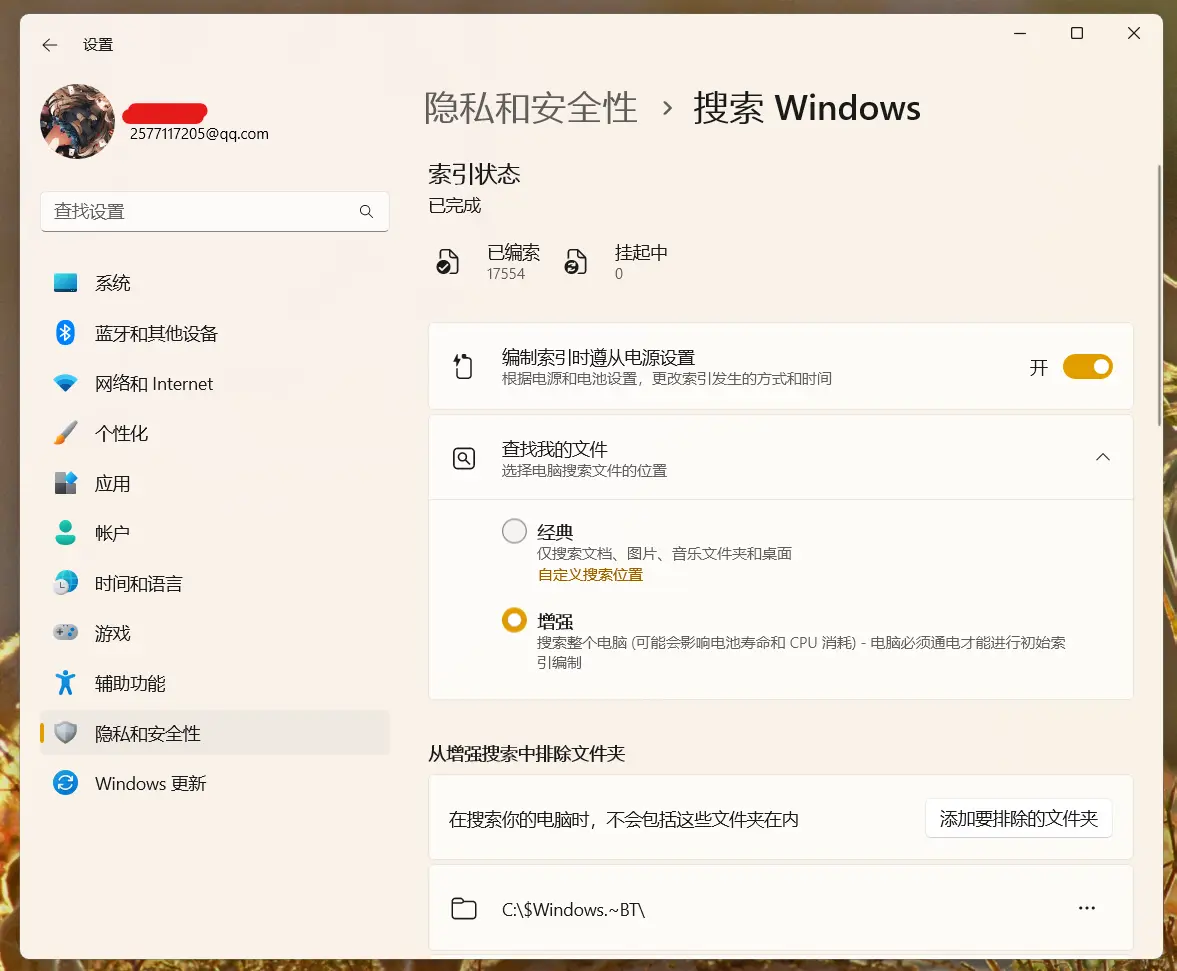Click the paintbrush icon for 个性化
Image resolution: width=1177 pixels, height=971 pixels.
tap(65, 433)
